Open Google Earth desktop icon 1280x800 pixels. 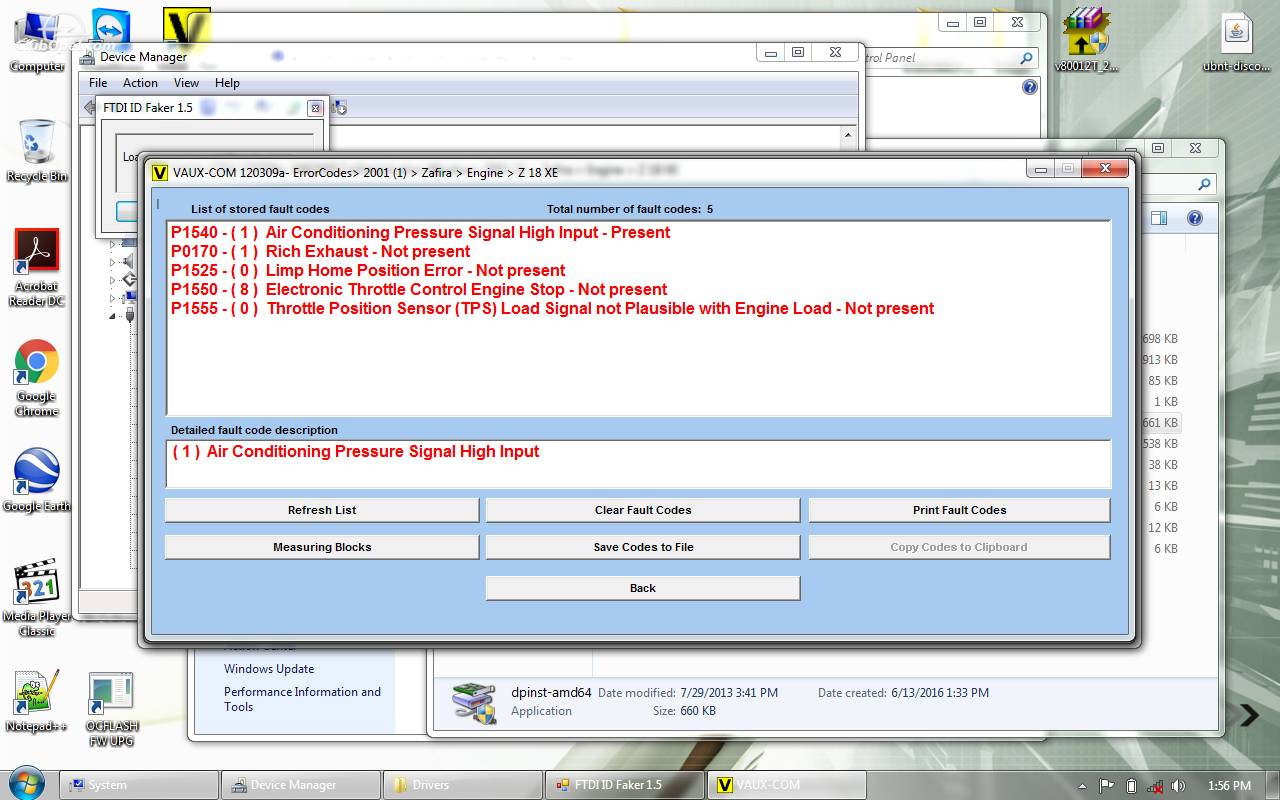[36, 480]
